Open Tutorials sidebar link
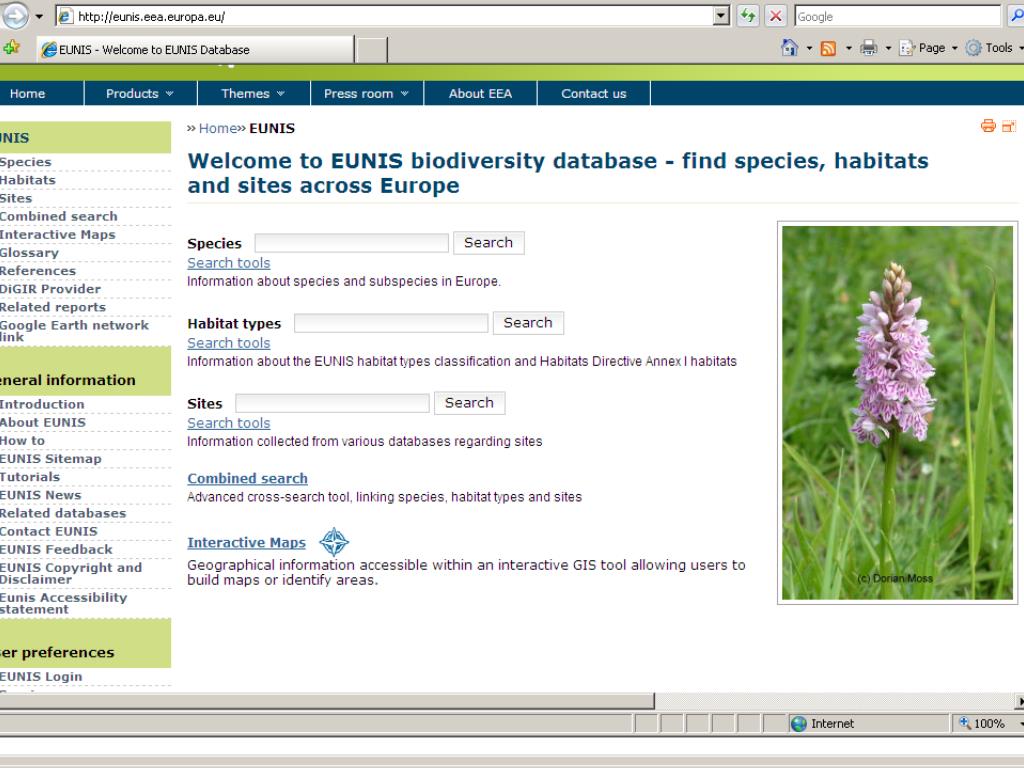The width and height of the screenshot is (1024, 768). click(30, 477)
